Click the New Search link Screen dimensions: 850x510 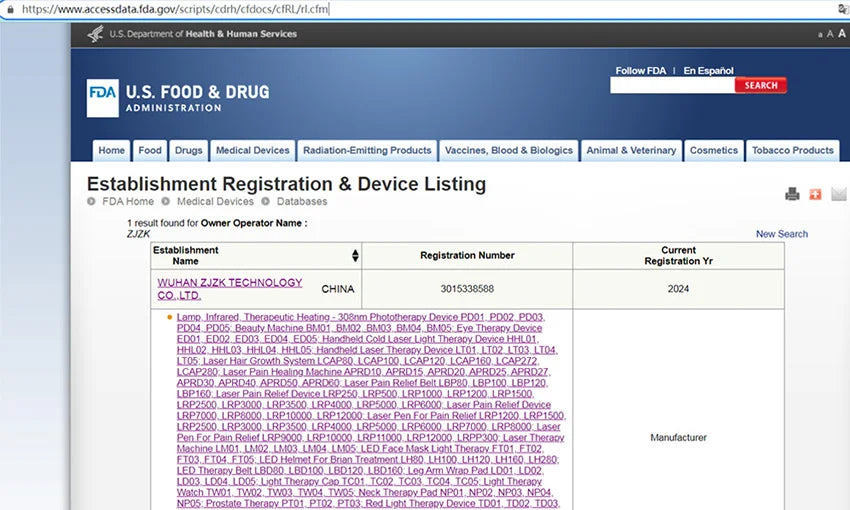[781, 234]
